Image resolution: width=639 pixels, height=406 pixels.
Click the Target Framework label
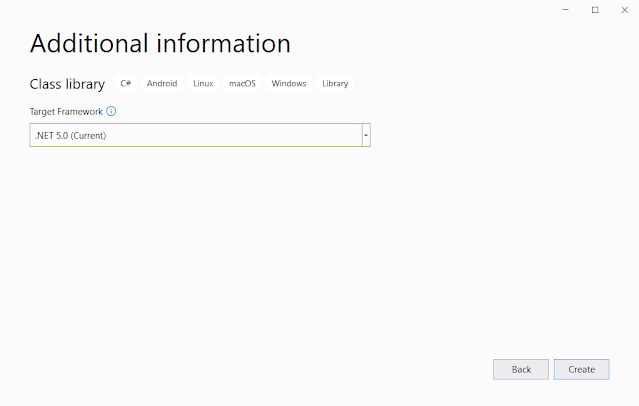[x=65, y=112]
